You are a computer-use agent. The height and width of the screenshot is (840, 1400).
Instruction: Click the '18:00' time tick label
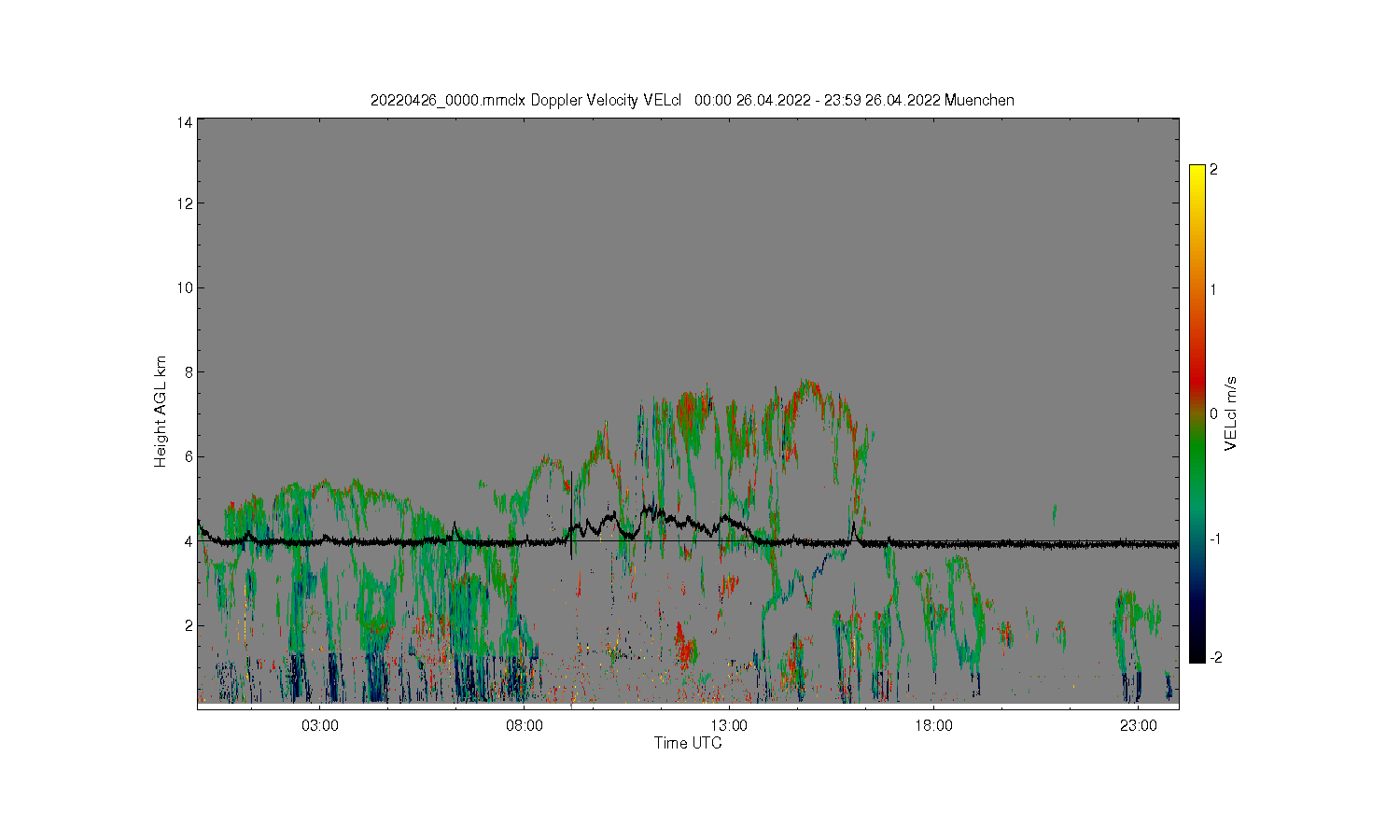coord(933,726)
